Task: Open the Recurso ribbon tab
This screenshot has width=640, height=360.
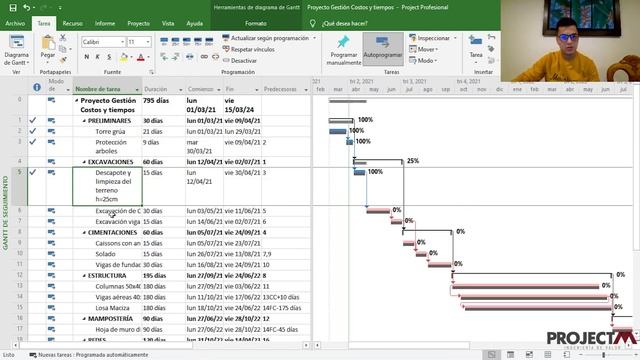Action: pos(73,24)
